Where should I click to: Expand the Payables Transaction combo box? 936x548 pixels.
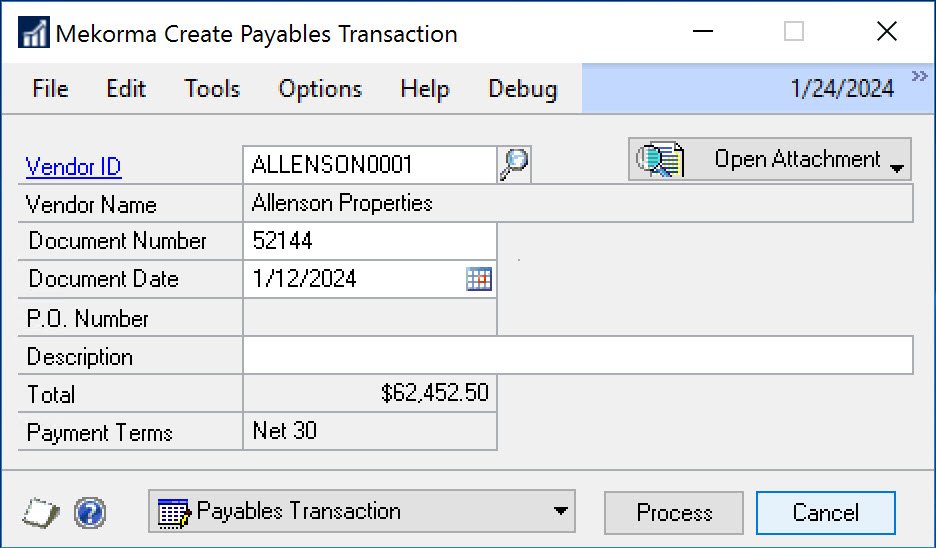click(x=558, y=512)
